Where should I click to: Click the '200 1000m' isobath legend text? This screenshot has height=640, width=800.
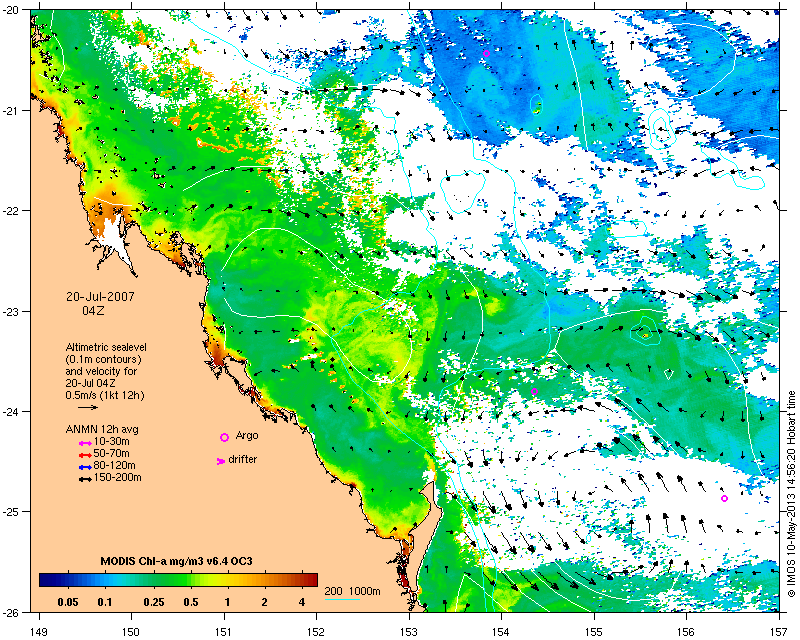(353, 592)
